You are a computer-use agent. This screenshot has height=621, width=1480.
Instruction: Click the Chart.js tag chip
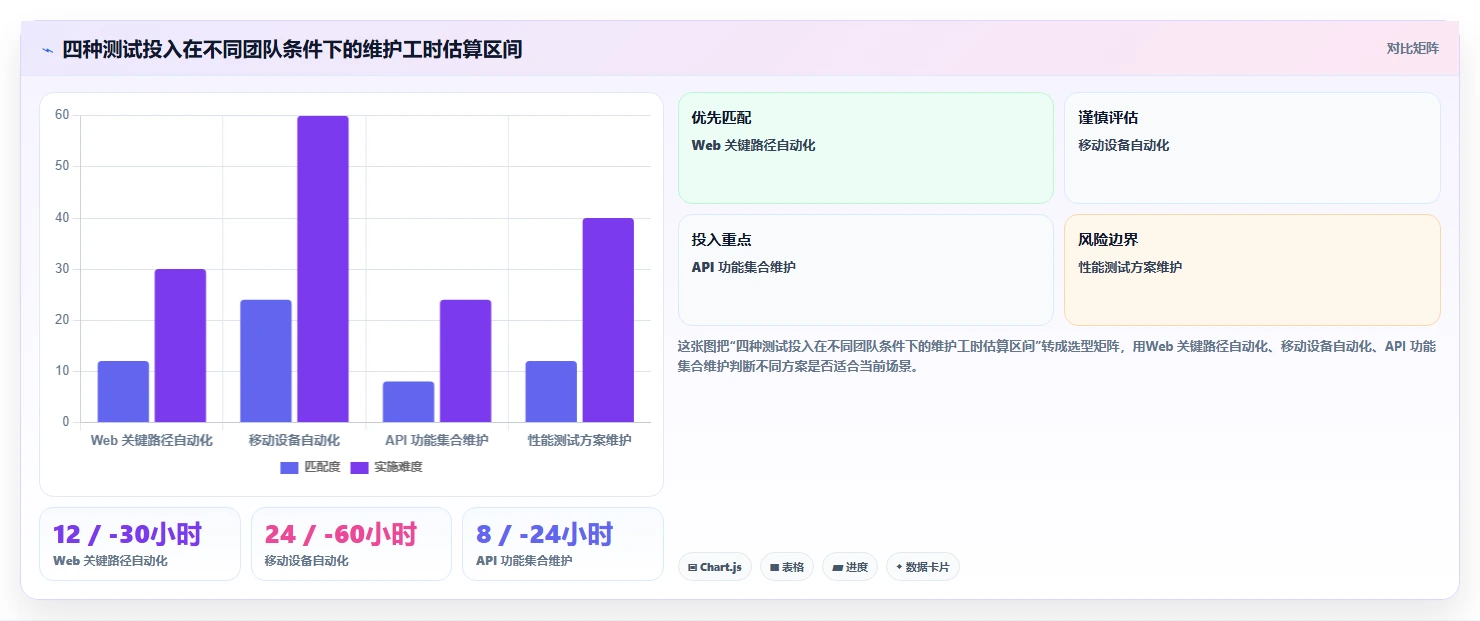pos(715,567)
